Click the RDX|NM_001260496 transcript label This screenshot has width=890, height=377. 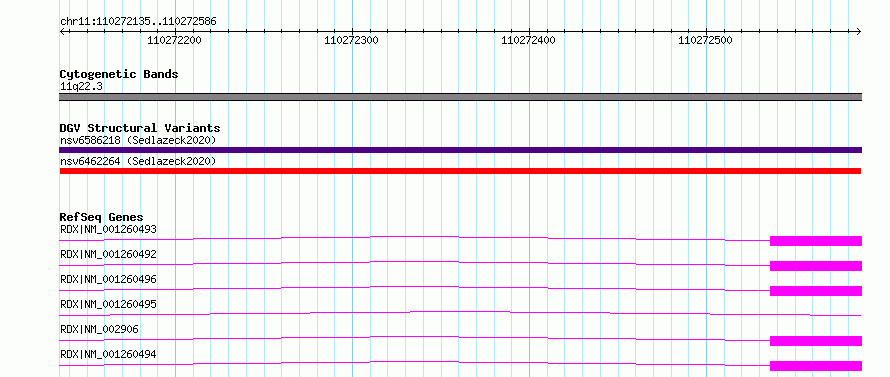tap(108, 279)
